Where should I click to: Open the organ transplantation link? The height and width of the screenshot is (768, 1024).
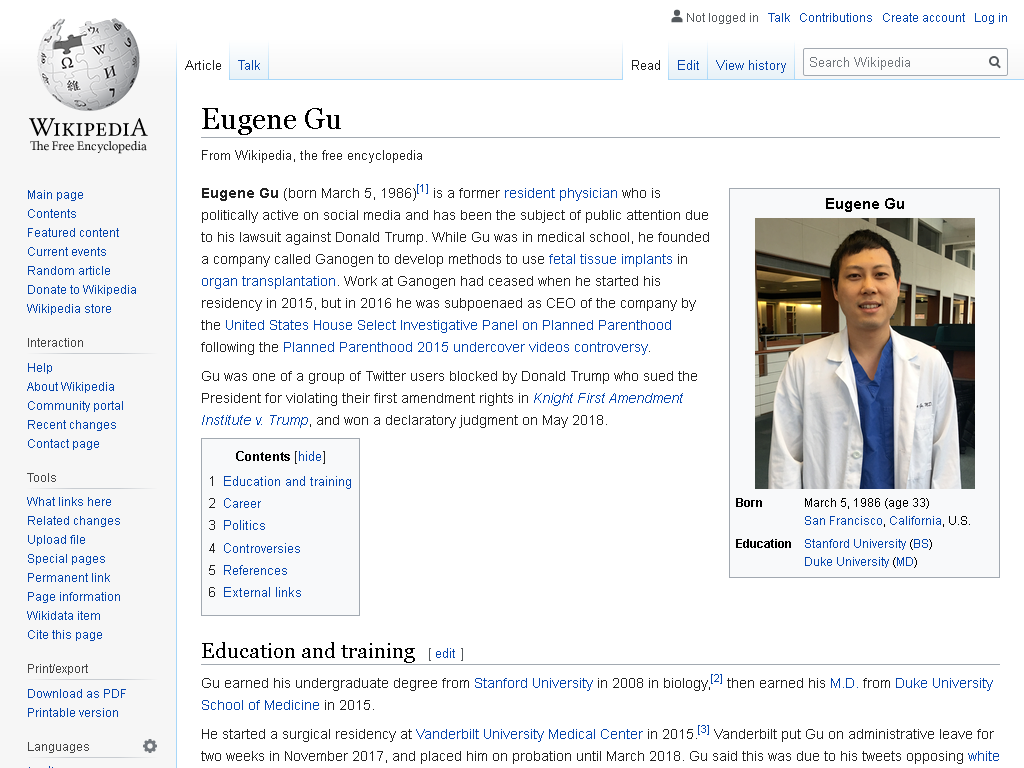tap(268, 281)
